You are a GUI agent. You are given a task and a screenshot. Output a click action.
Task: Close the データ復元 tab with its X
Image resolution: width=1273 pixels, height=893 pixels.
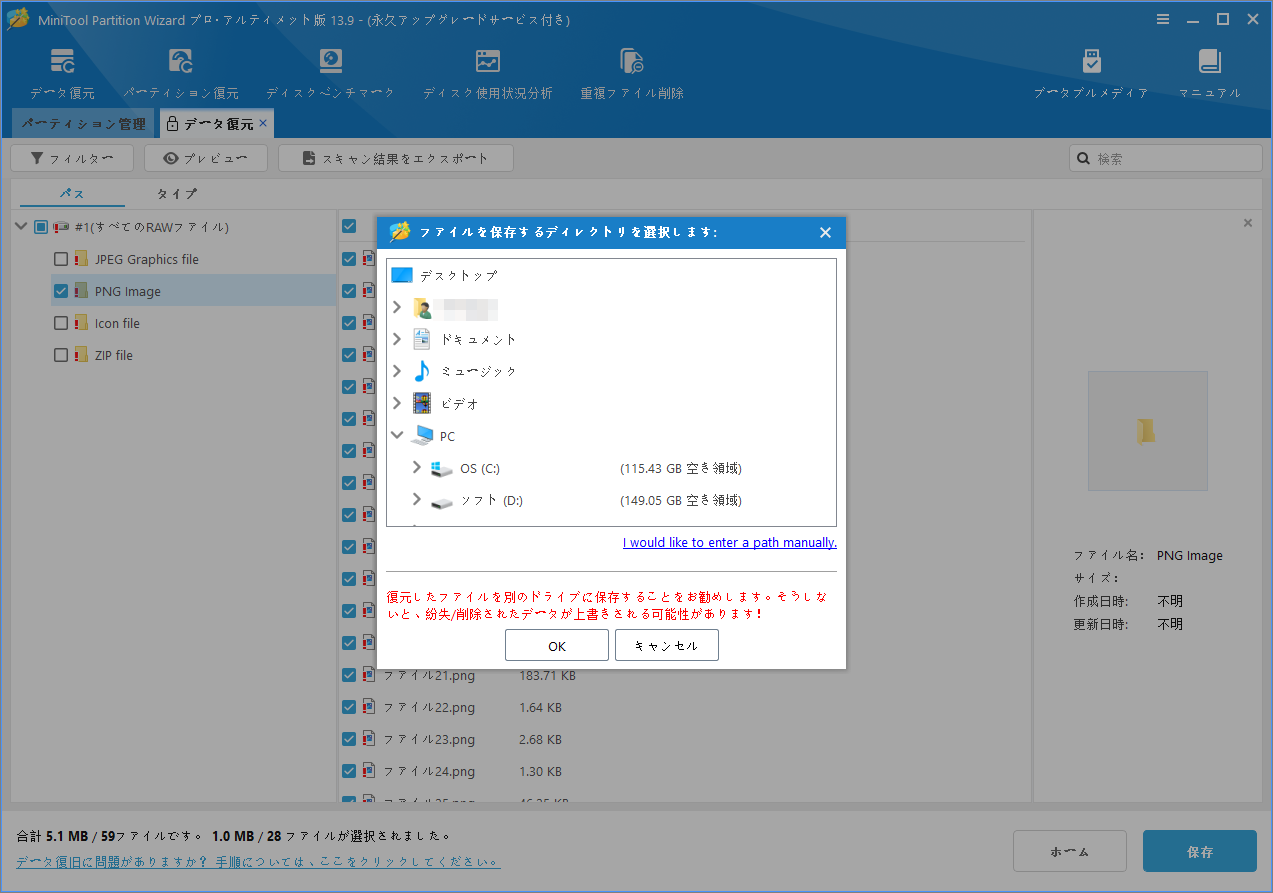(x=263, y=123)
